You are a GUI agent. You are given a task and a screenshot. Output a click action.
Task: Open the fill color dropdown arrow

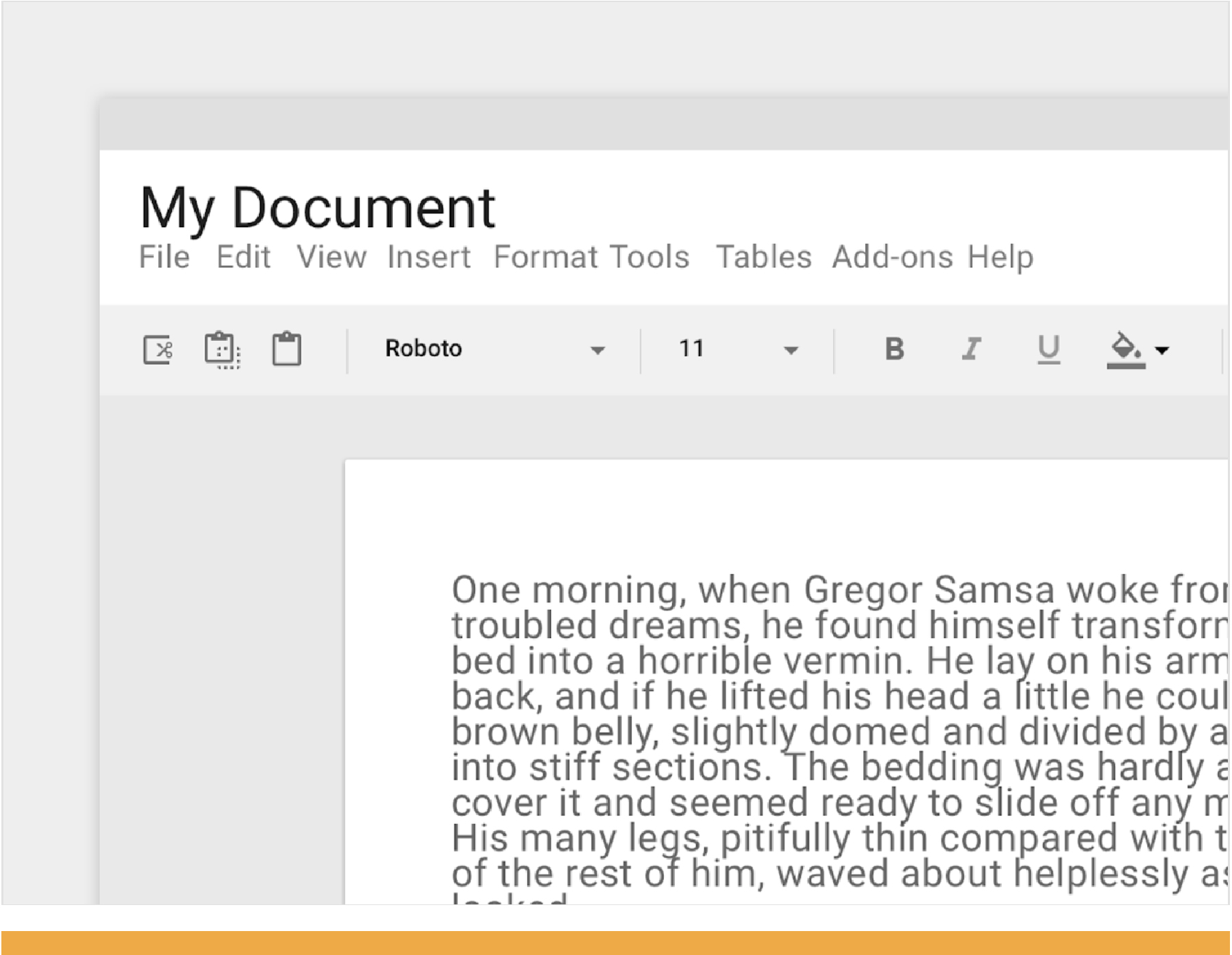(1162, 350)
